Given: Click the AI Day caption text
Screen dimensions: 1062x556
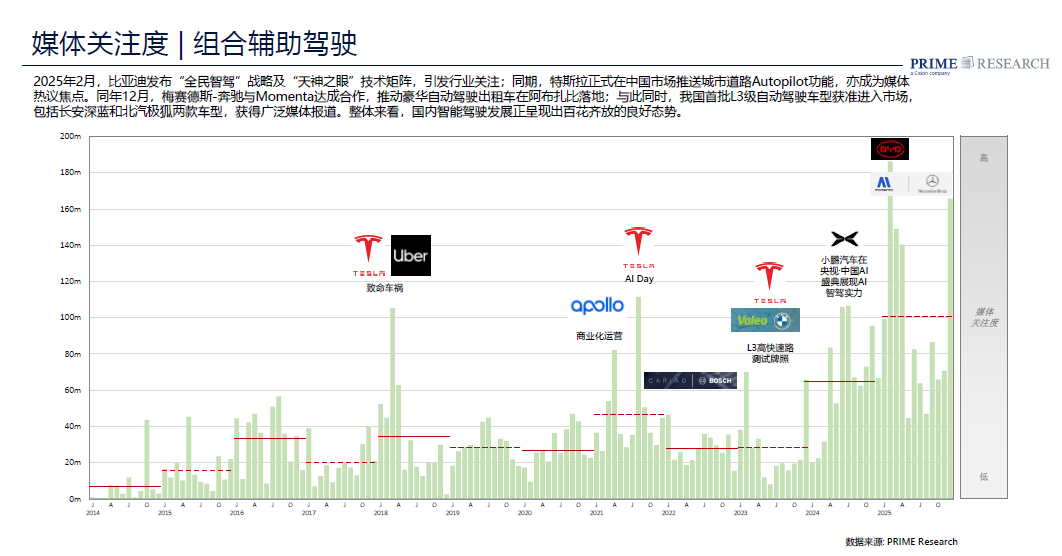Looking at the screenshot, I should point(639,278).
